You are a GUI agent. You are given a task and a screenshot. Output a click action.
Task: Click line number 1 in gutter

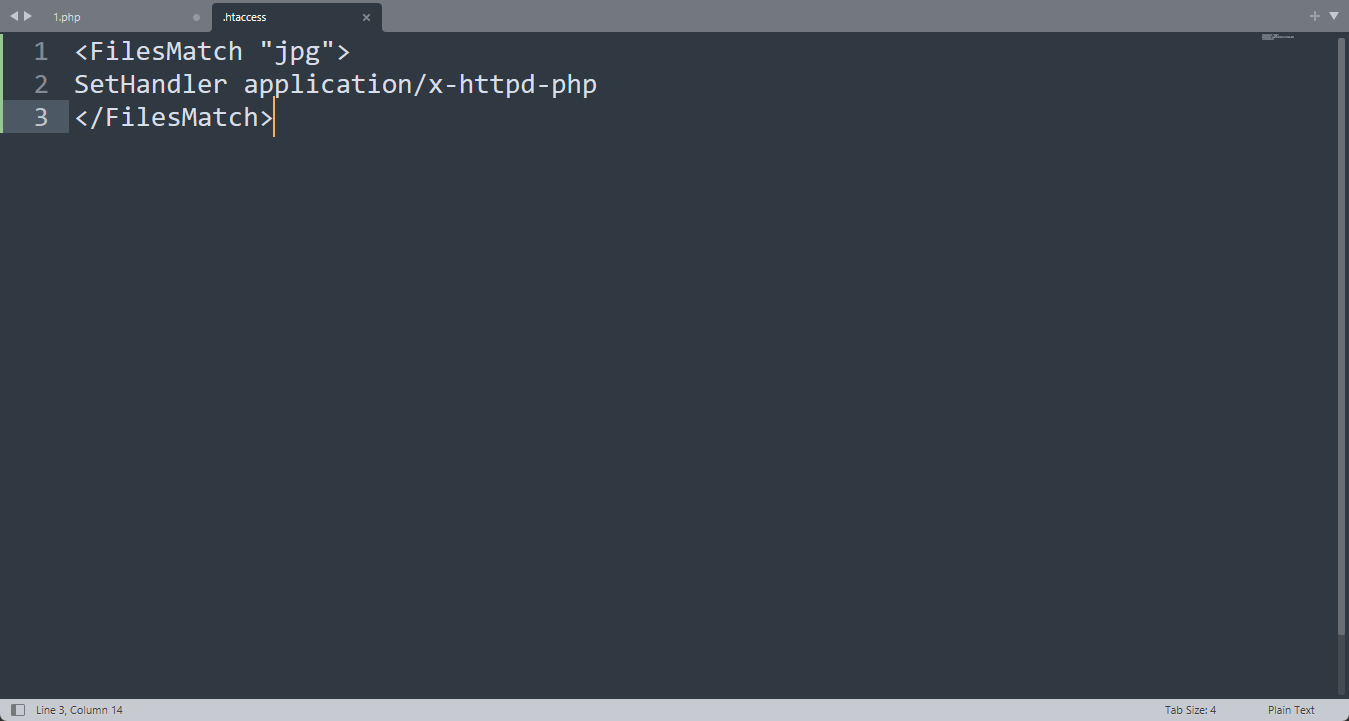41,52
